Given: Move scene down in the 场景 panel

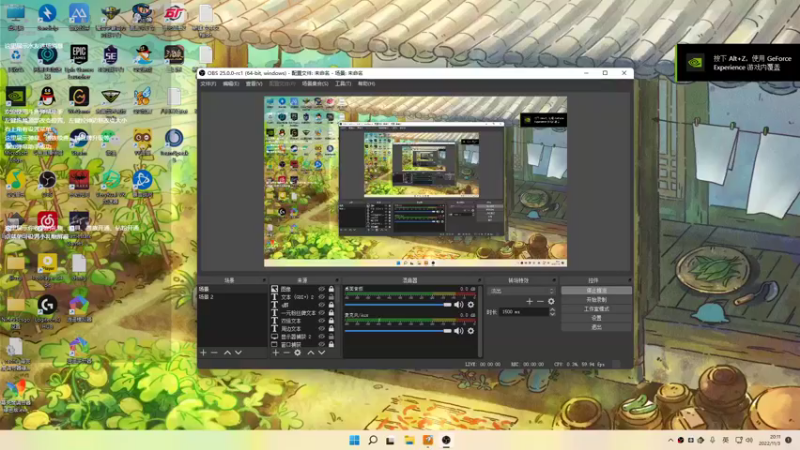Looking at the screenshot, I should [238, 353].
